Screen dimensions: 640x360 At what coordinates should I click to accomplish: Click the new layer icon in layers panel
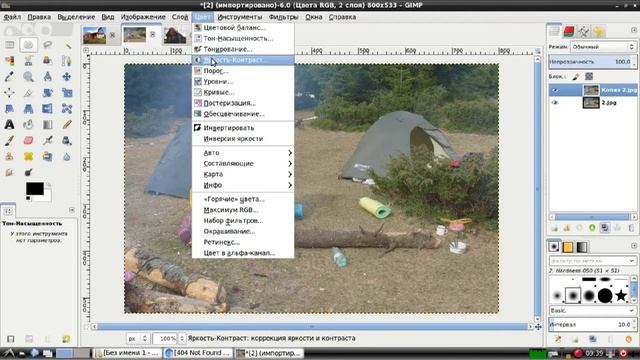[x=554, y=228]
